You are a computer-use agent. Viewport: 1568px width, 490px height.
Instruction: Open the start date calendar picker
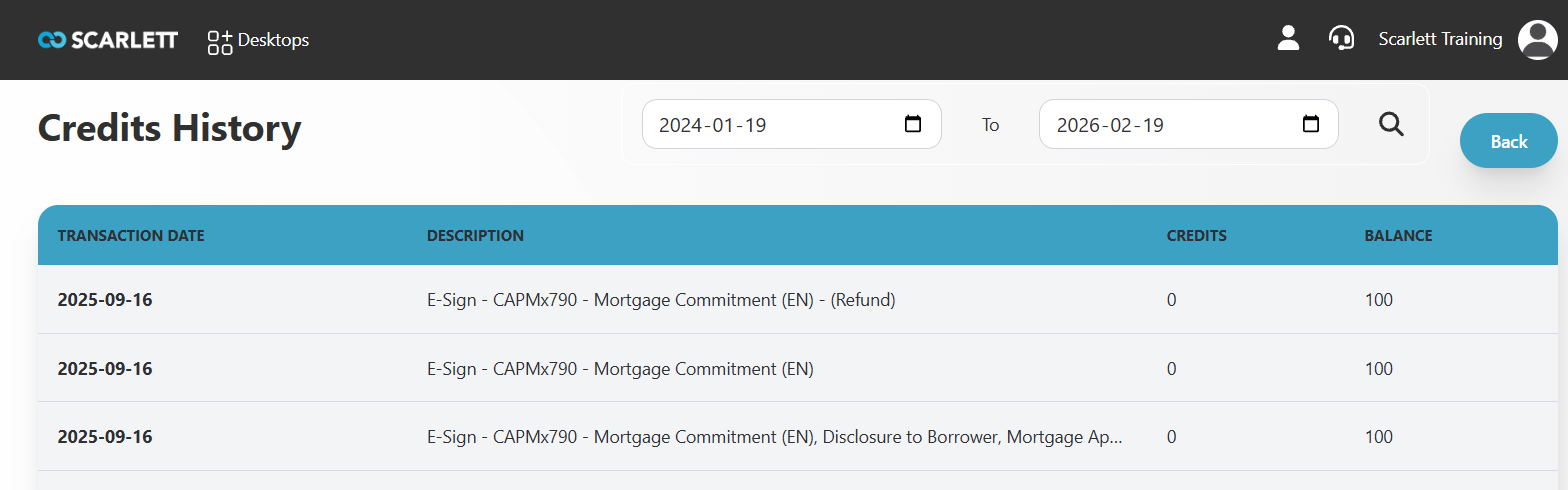click(912, 125)
